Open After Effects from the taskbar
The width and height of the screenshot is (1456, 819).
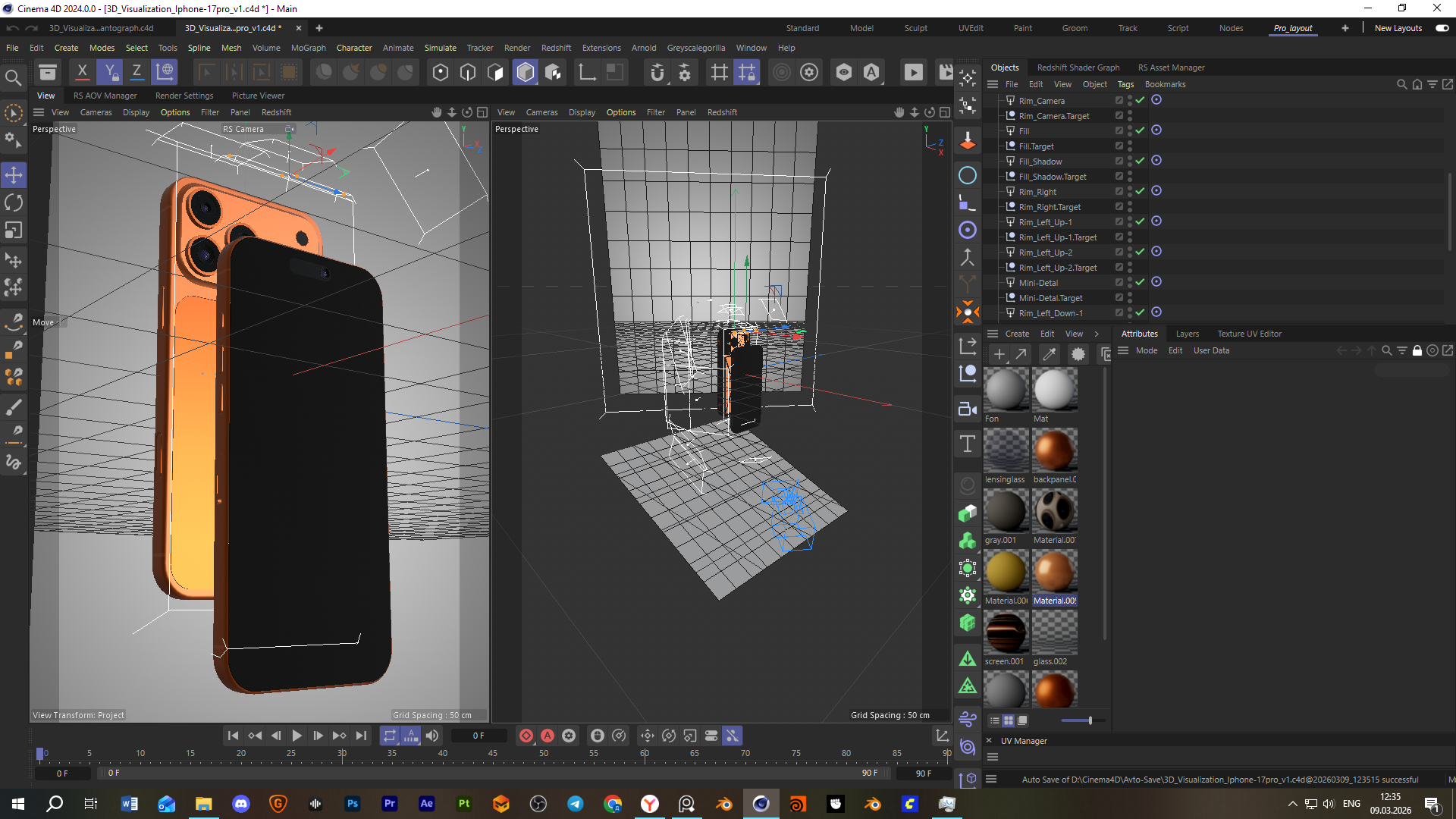427,804
